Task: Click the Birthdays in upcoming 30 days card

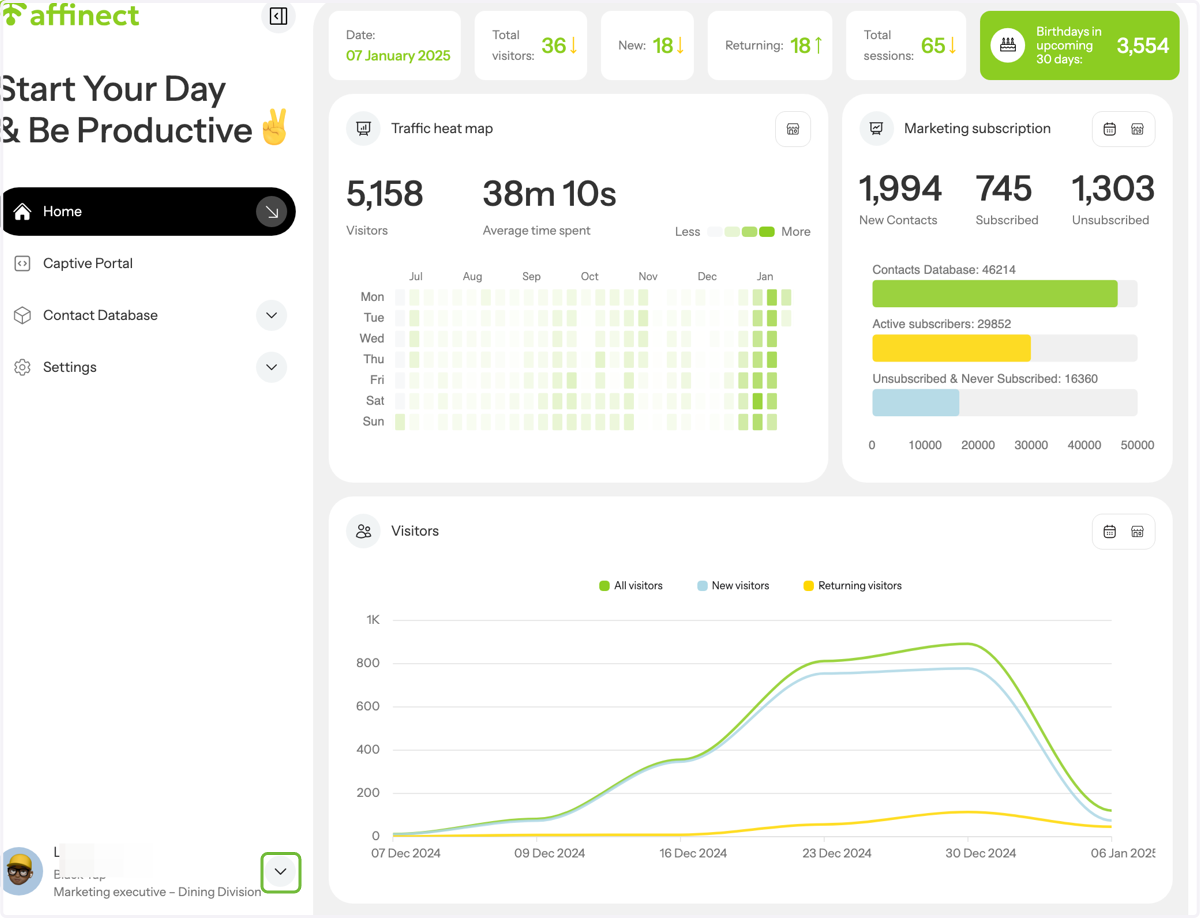Action: tap(1080, 46)
